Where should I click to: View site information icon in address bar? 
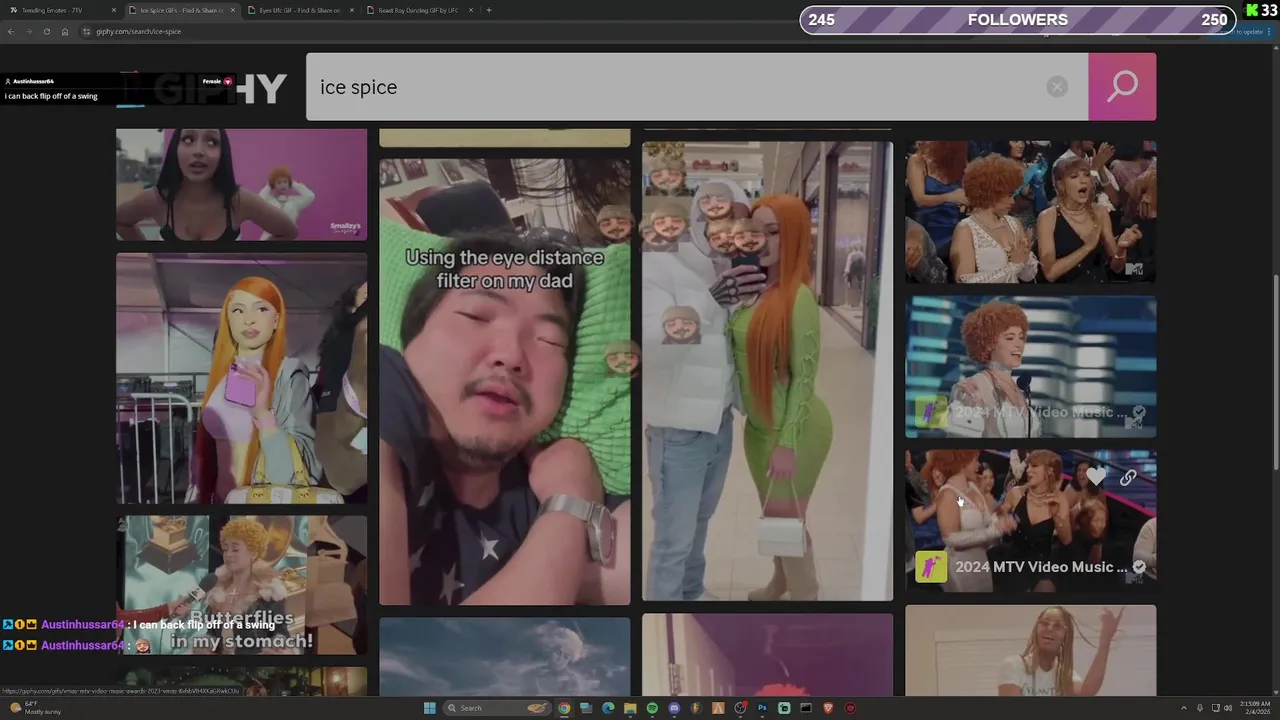87,31
